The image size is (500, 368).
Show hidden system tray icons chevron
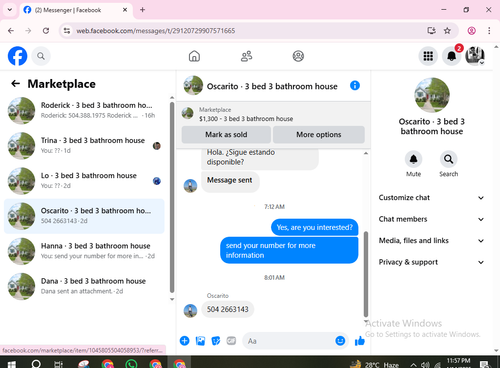(413, 365)
